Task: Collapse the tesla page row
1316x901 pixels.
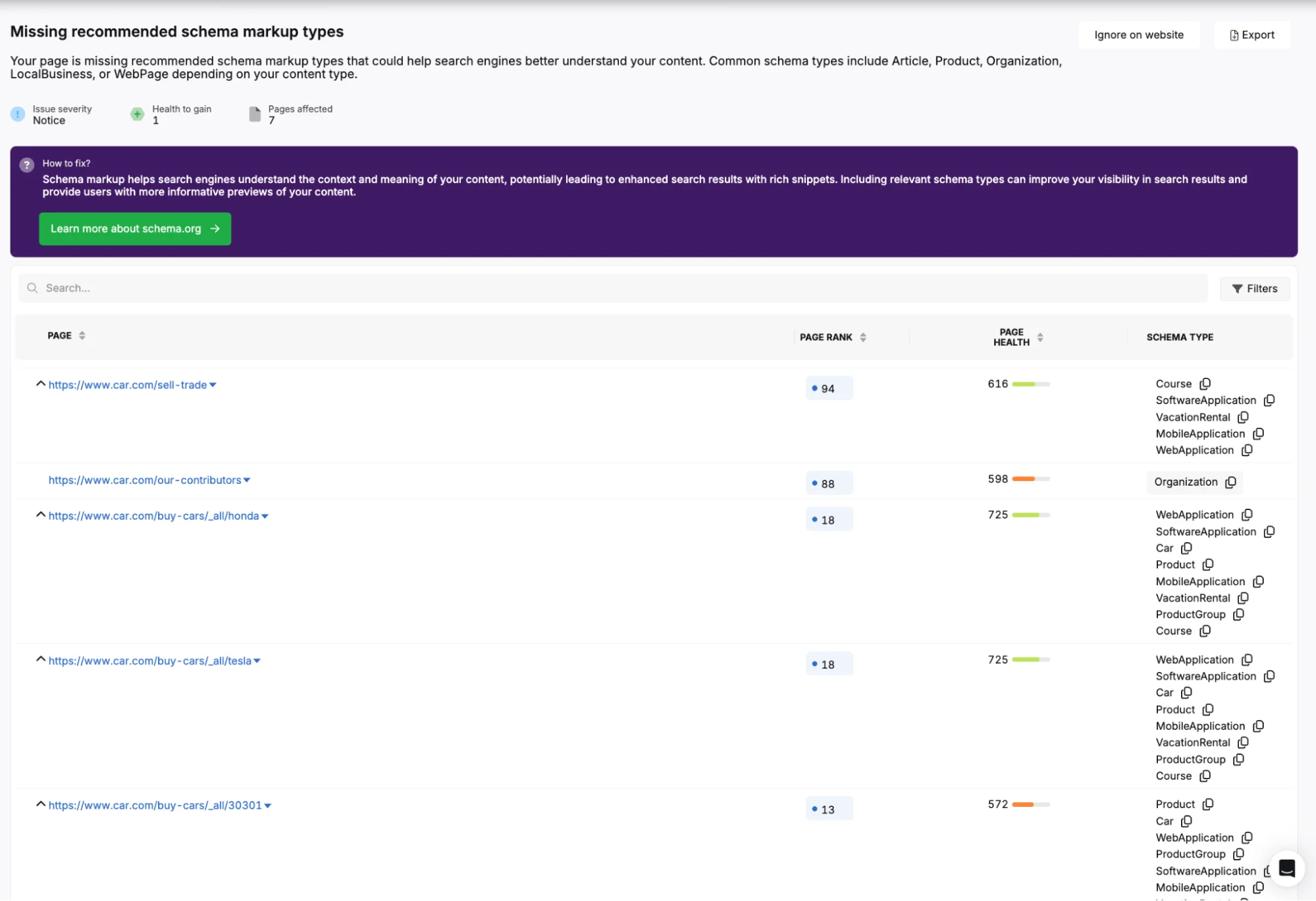Action: coord(40,659)
